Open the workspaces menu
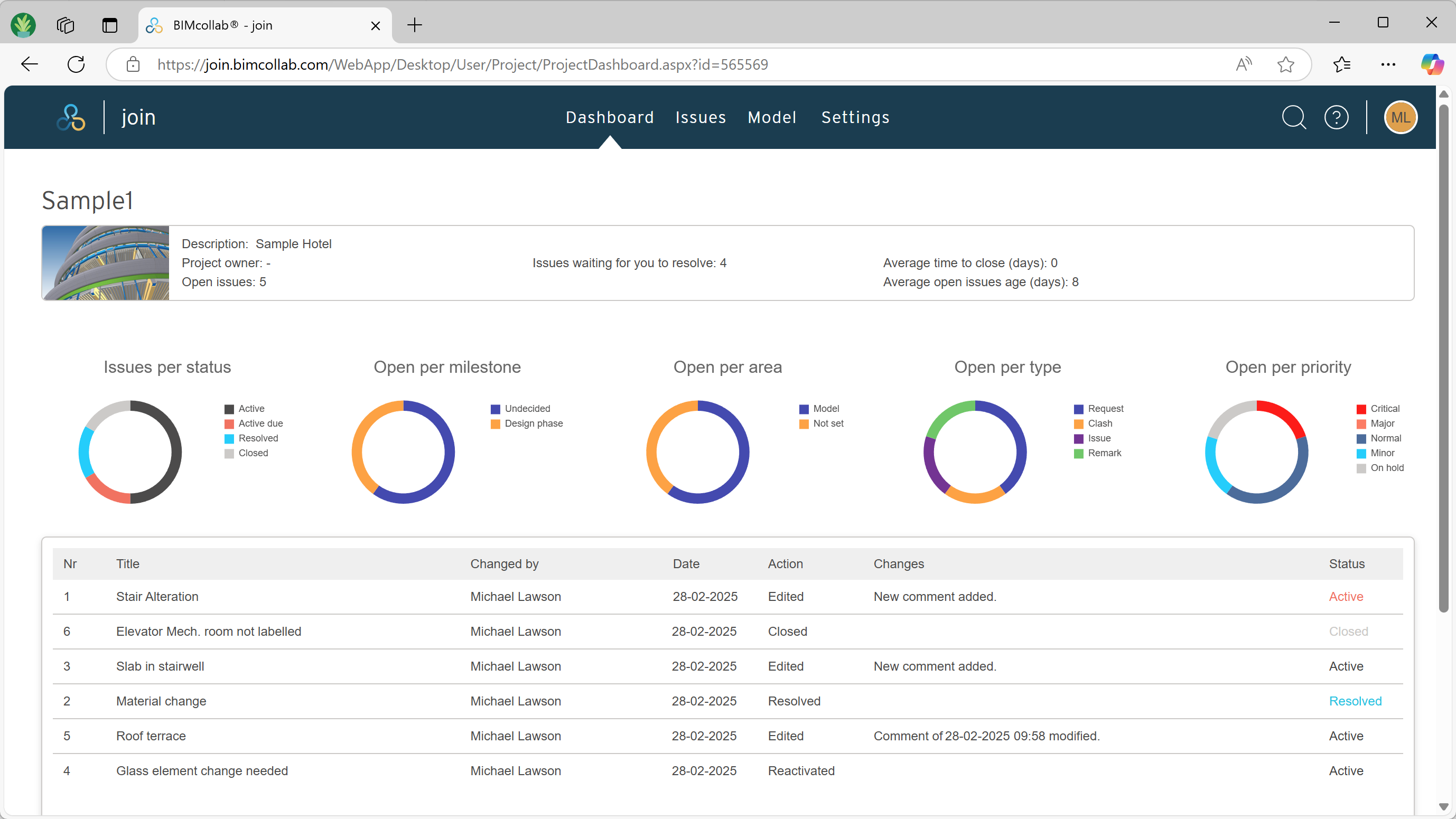 point(65,25)
